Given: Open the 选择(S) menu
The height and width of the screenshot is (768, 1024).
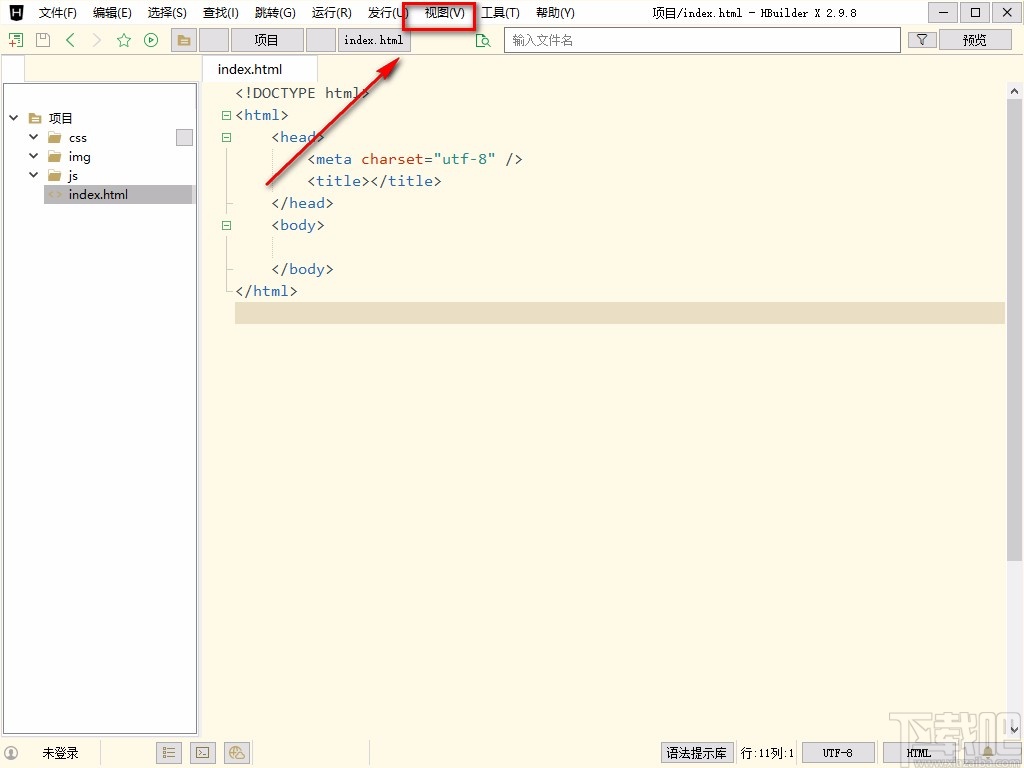Looking at the screenshot, I should pyautogui.click(x=167, y=12).
